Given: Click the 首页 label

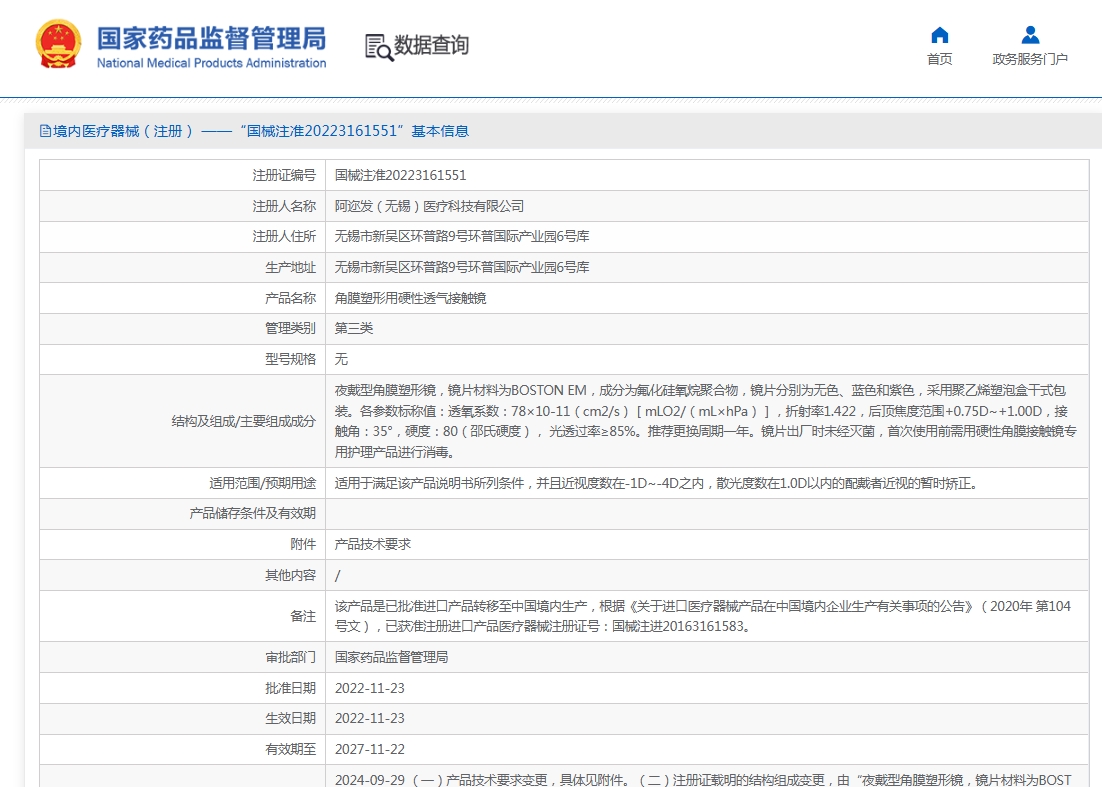Looking at the screenshot, I should tap(939, 59).
